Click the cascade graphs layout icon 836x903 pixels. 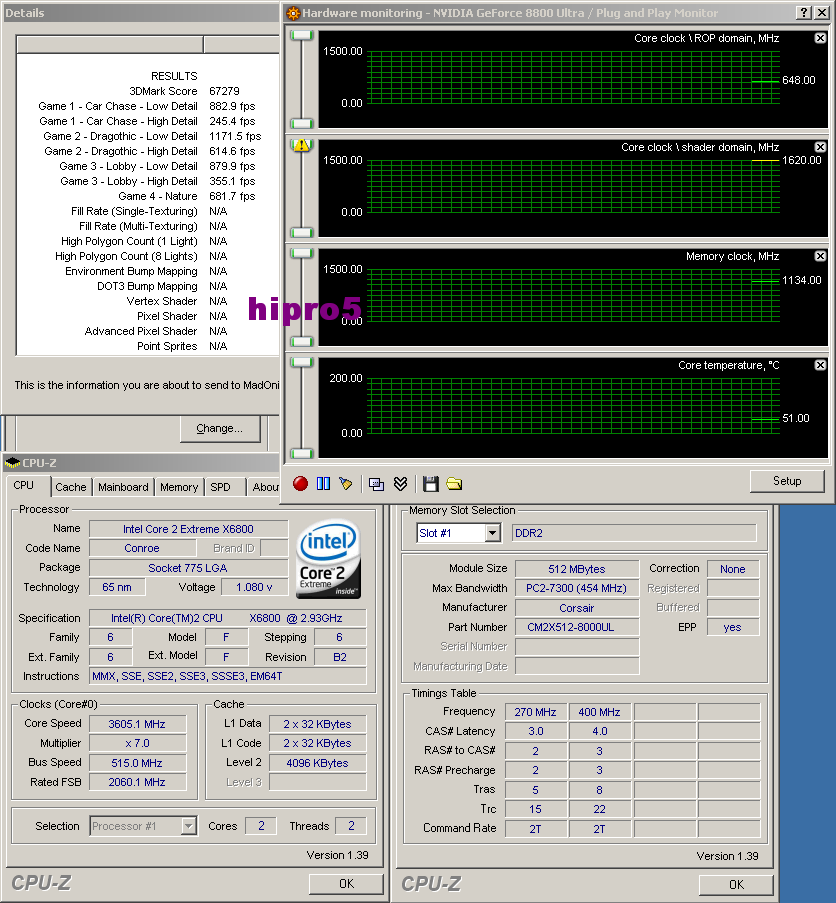pos(376,483)
